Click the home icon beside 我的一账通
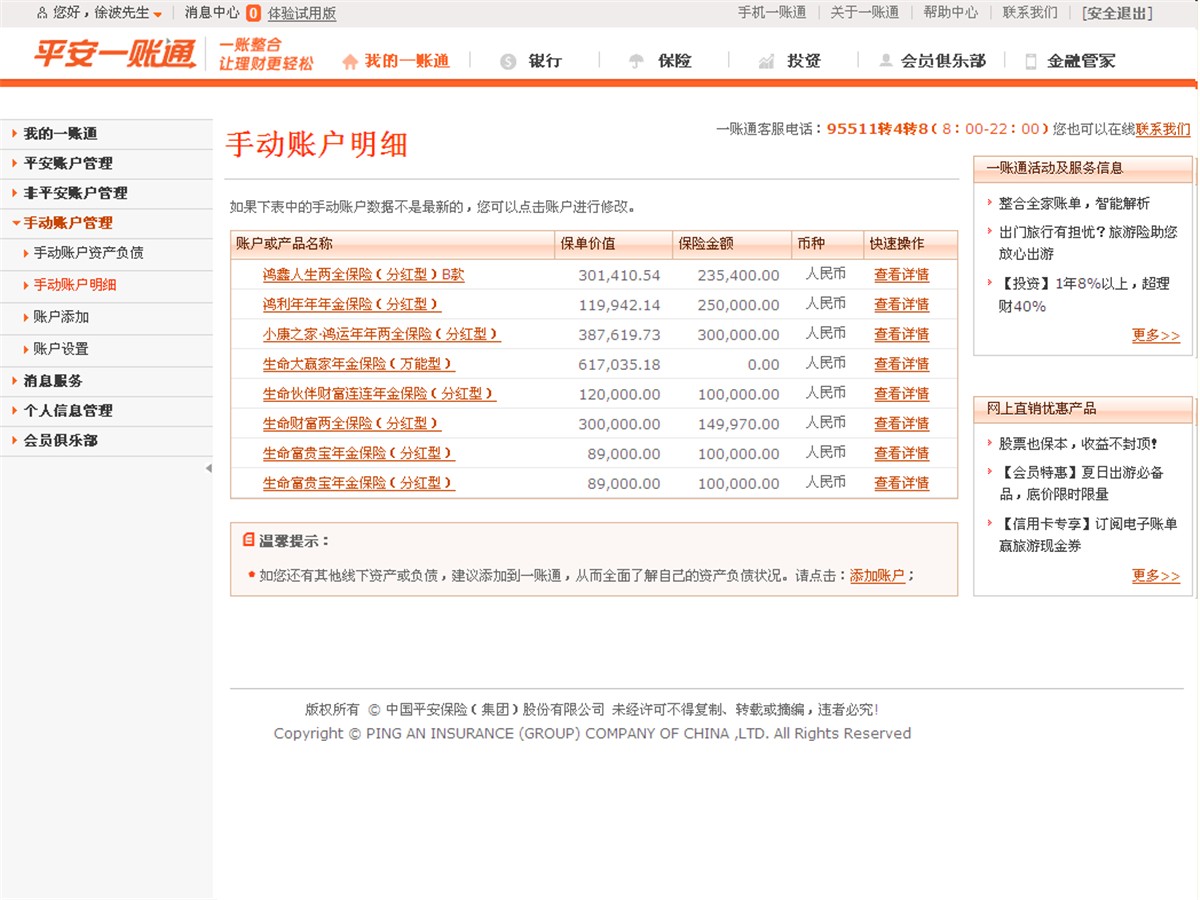1200x900 pixels. click(349, 62)
